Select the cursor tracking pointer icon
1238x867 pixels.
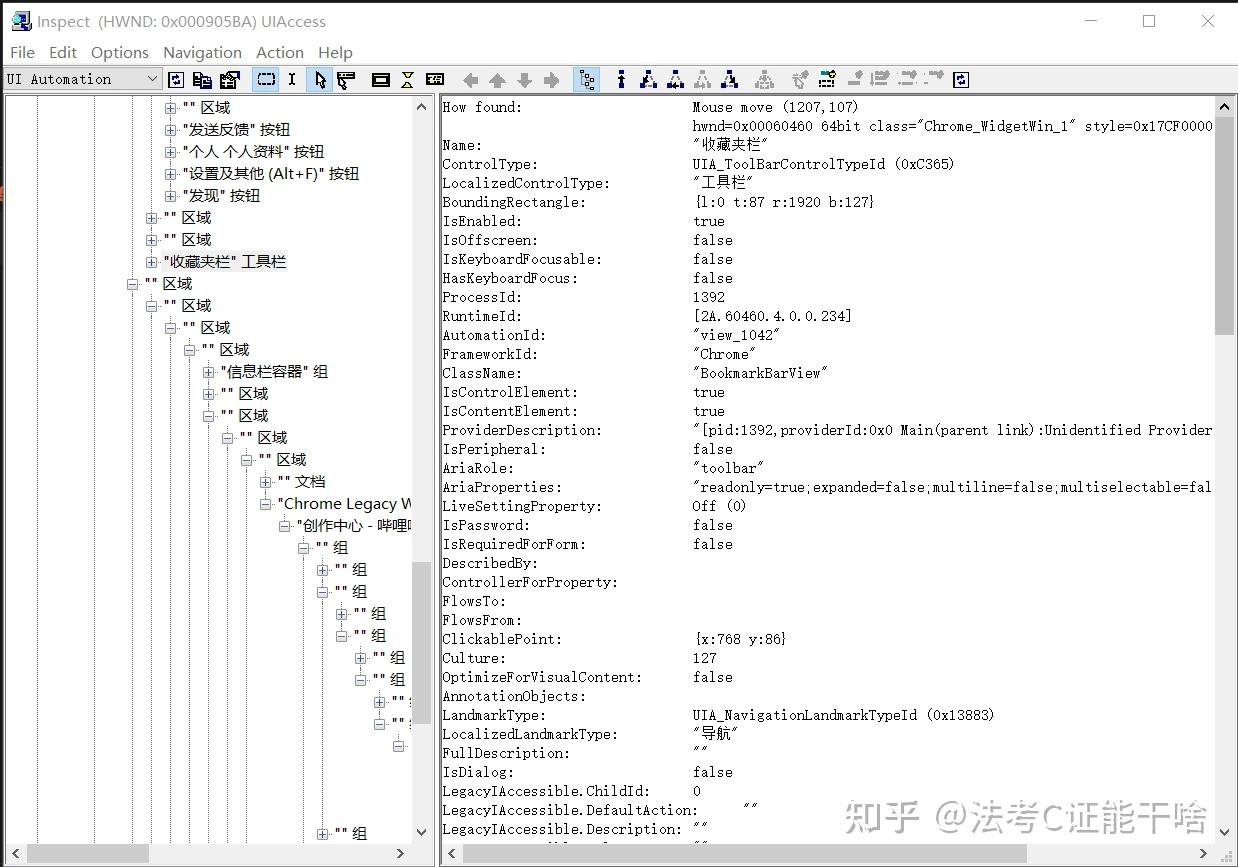pos(319,79)
